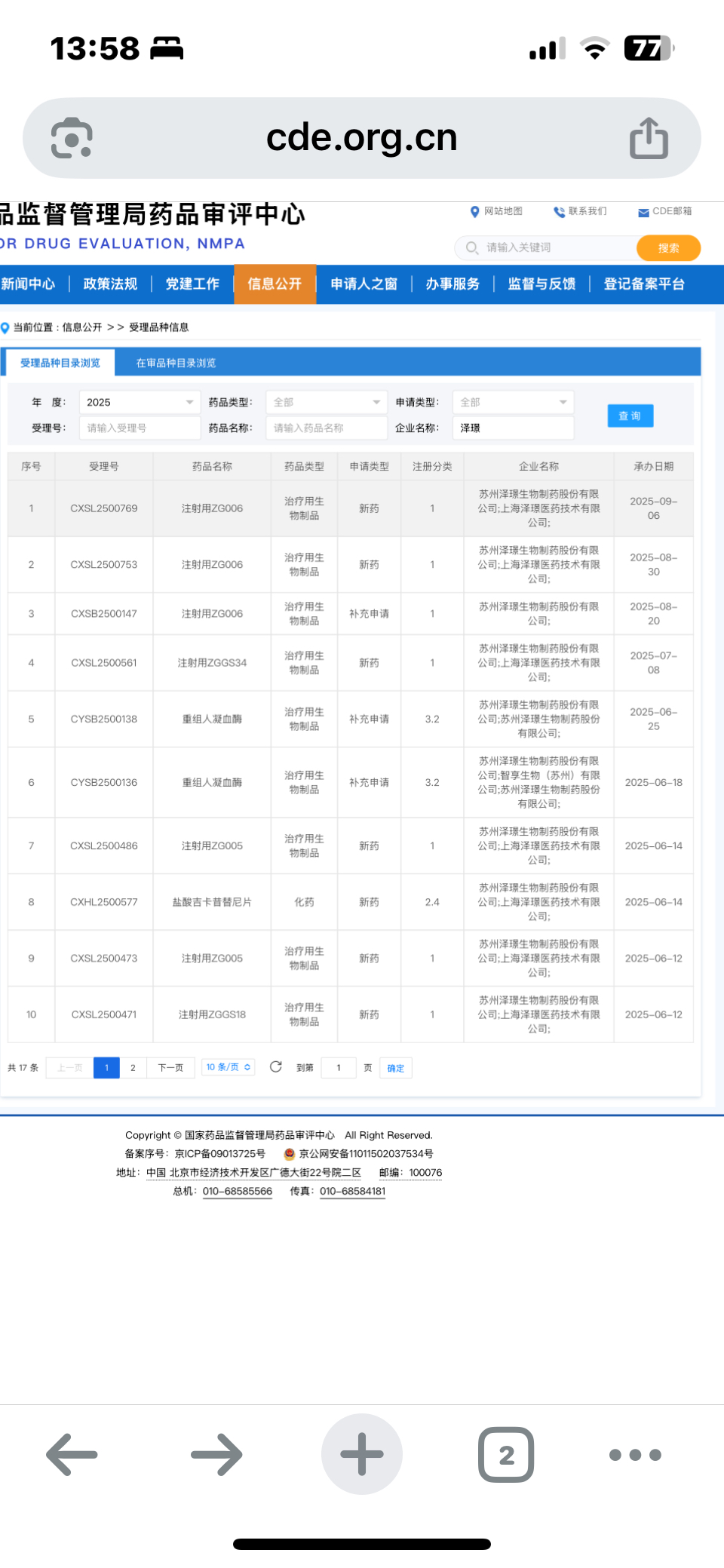Image resolution: width=724 pixels, height=1568 pixels.
Task: Tap the cde.org.cn address bar
Action: point(362,138)
